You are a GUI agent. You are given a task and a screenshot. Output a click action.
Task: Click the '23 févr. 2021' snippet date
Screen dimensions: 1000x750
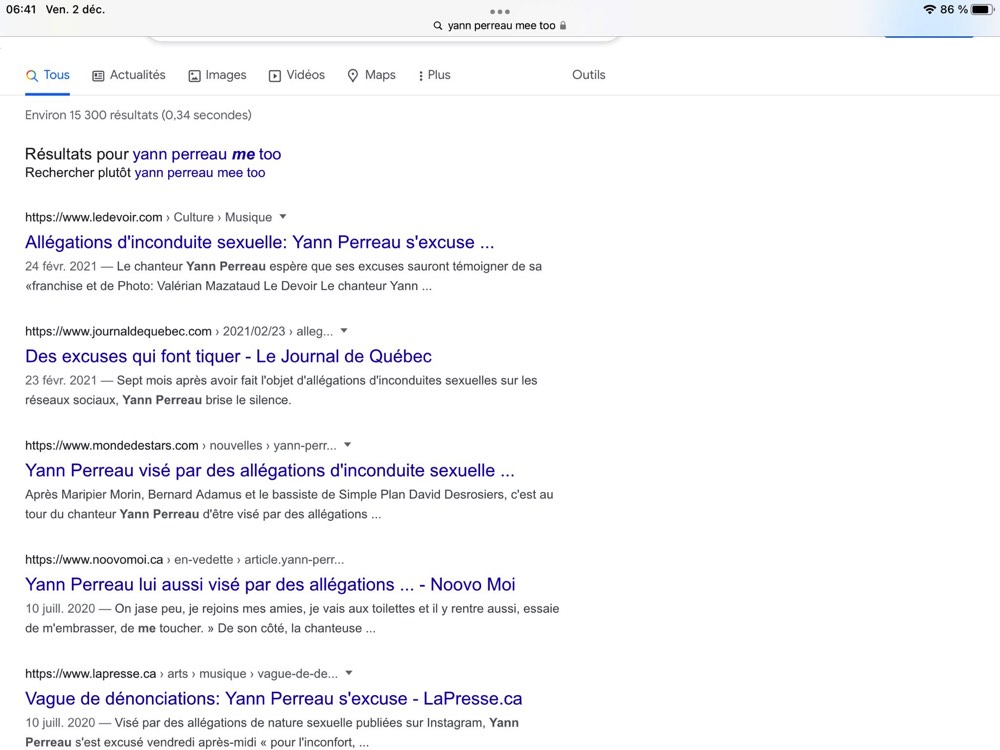(61, 381)
